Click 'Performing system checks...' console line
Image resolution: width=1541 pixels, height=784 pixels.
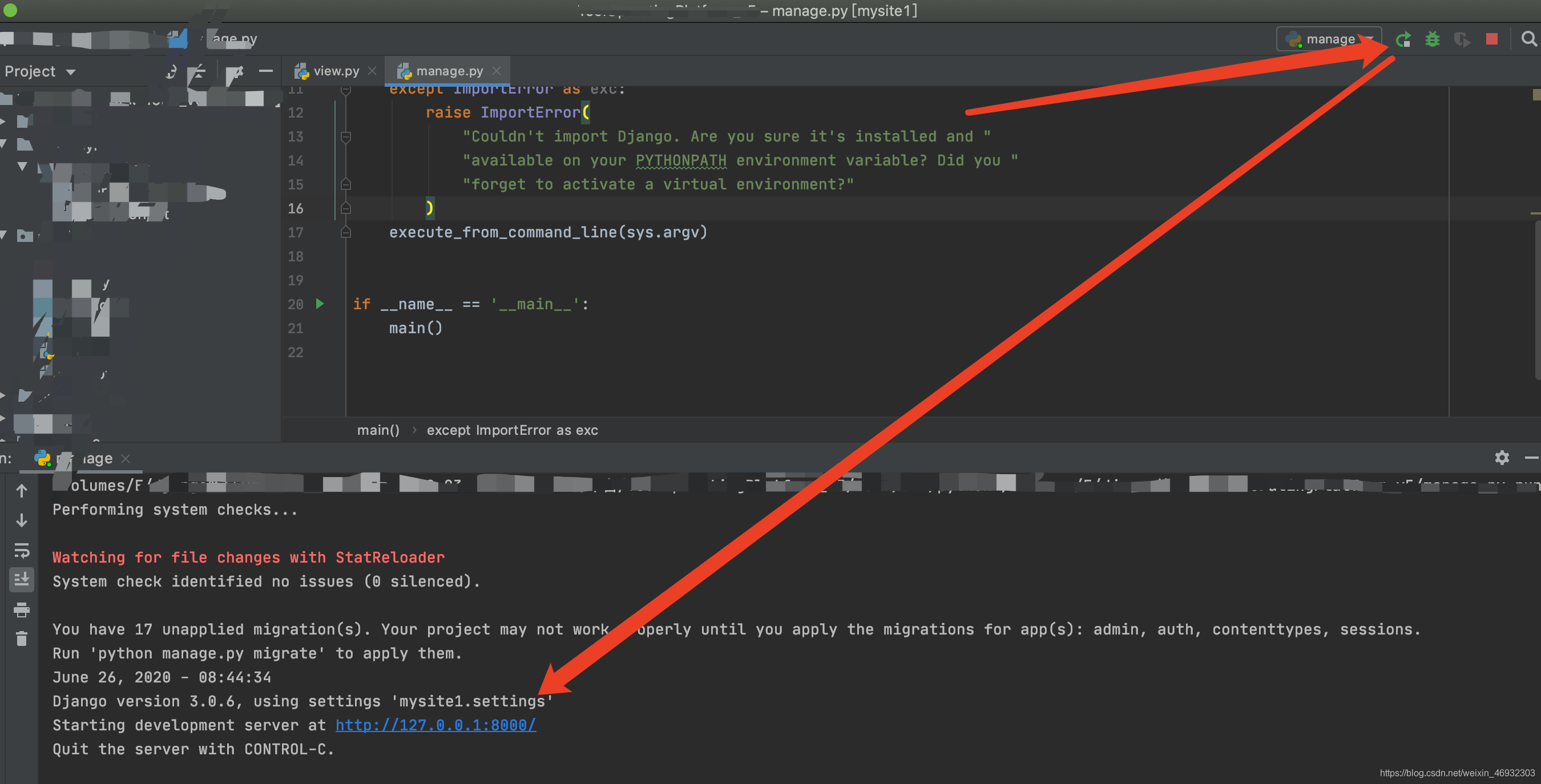[175, 510]
